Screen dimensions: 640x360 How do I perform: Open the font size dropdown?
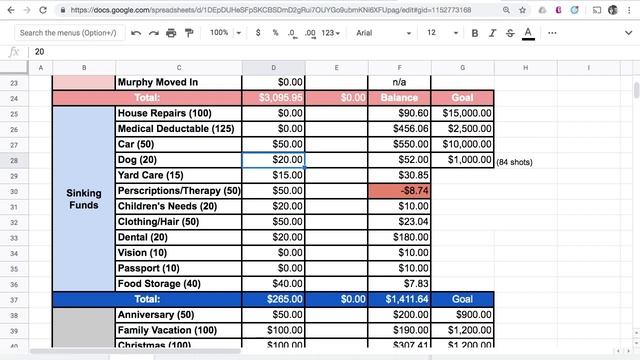[442, 33]
